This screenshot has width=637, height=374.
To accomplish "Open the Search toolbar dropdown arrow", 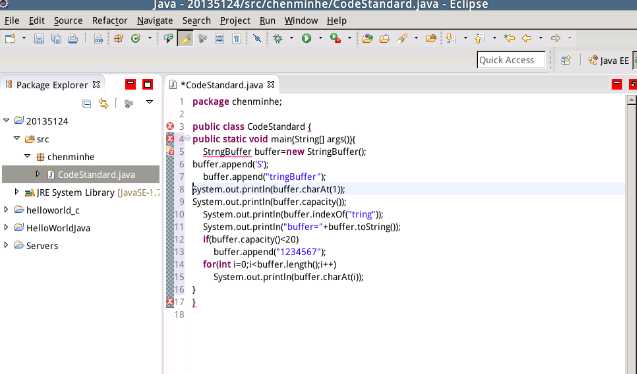I will [416, 38].
